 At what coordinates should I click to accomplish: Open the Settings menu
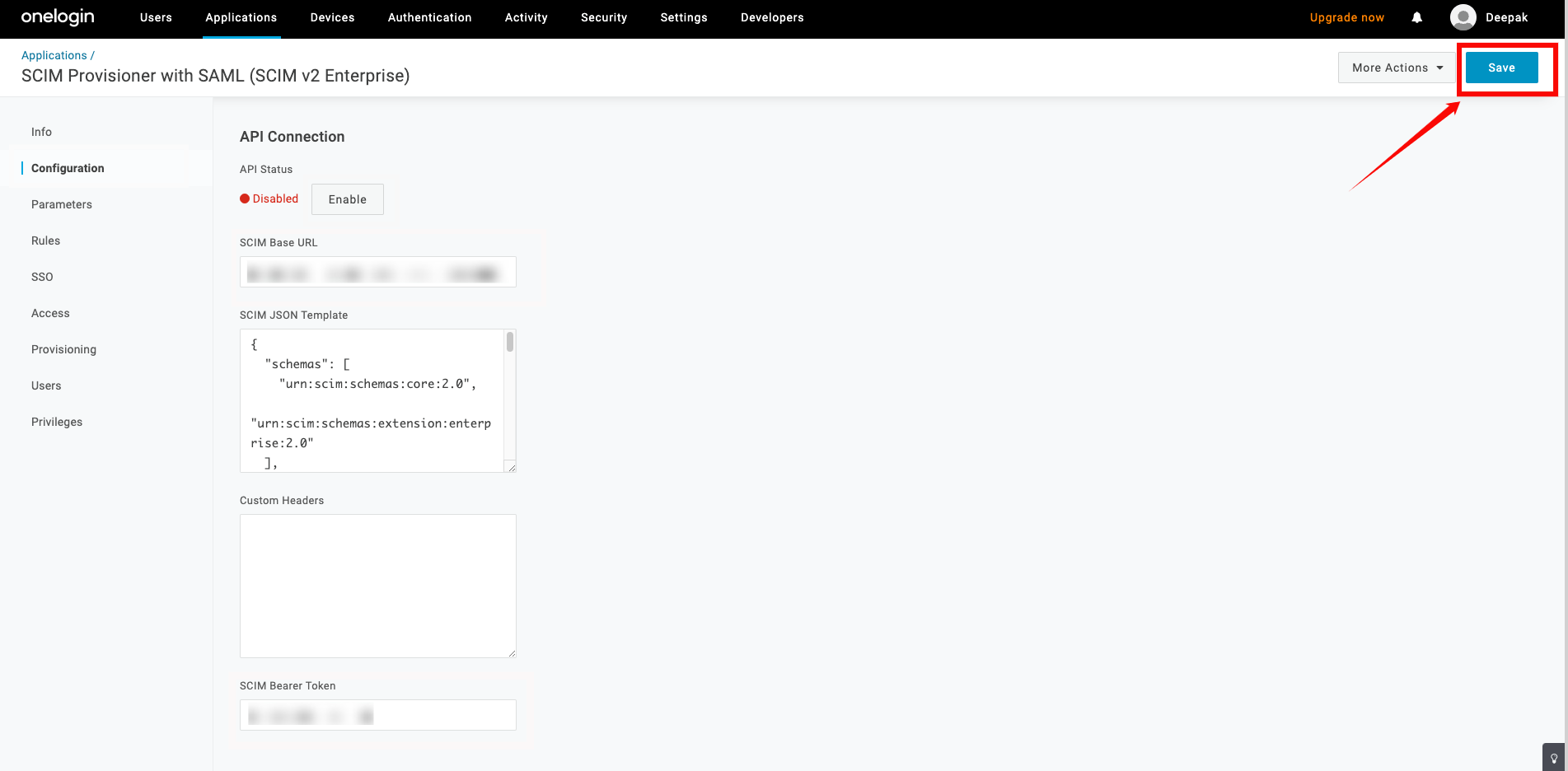pyautogui.click(x=684, y=17)
